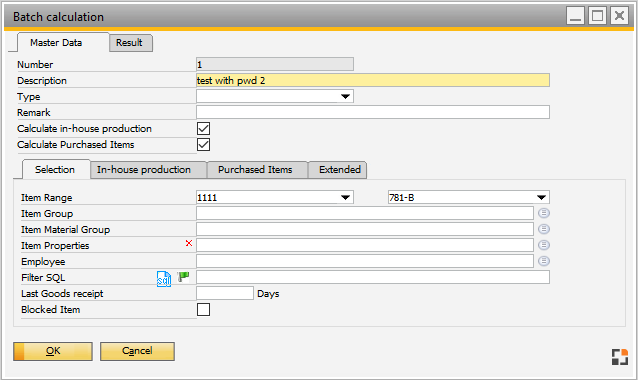The image size is (638, 380).
Task: Open the Item Range to dropdown showing 781-B
Action: (x=541, y=197)
